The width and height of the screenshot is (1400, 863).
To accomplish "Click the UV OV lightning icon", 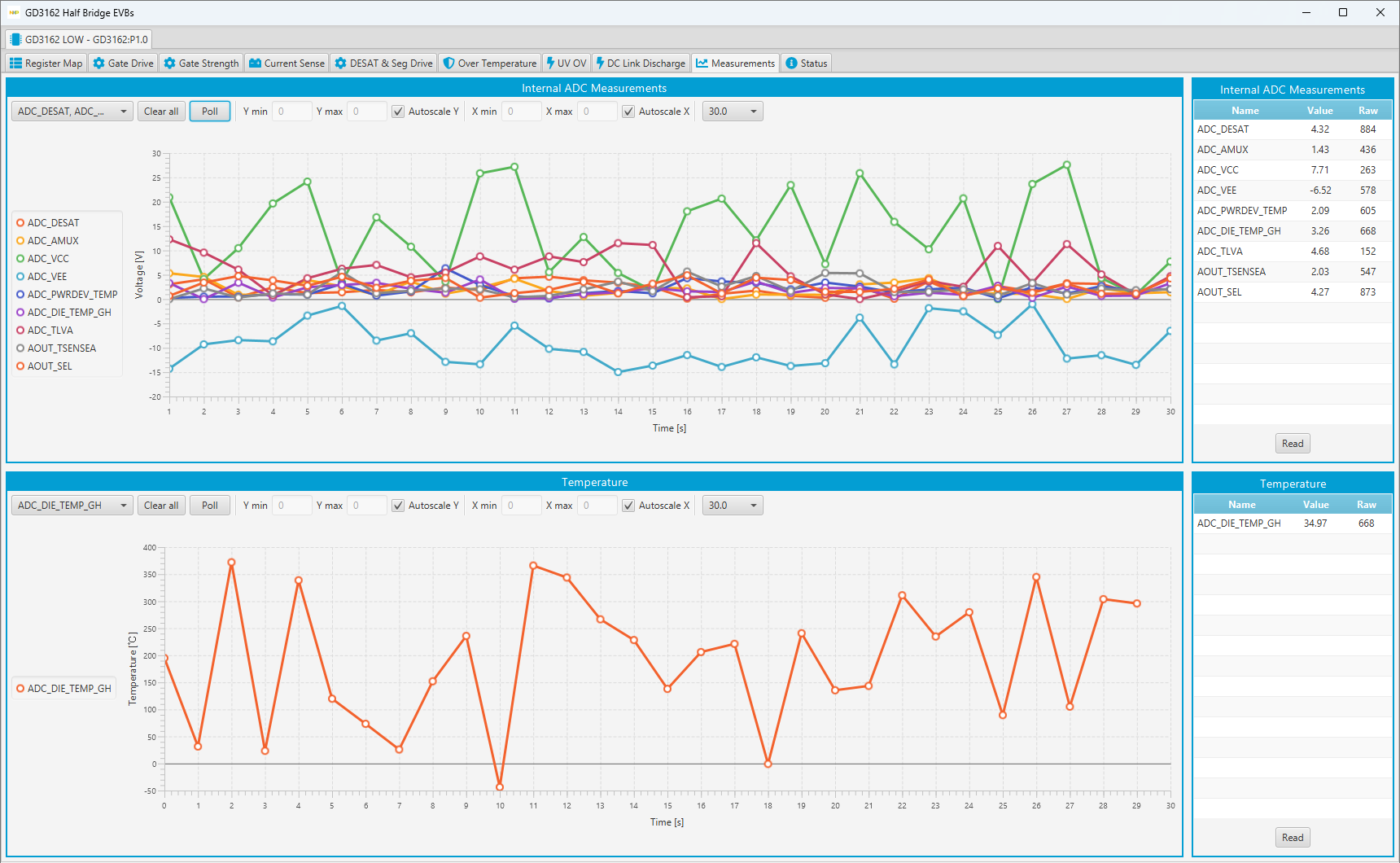I will click(550, 64).
